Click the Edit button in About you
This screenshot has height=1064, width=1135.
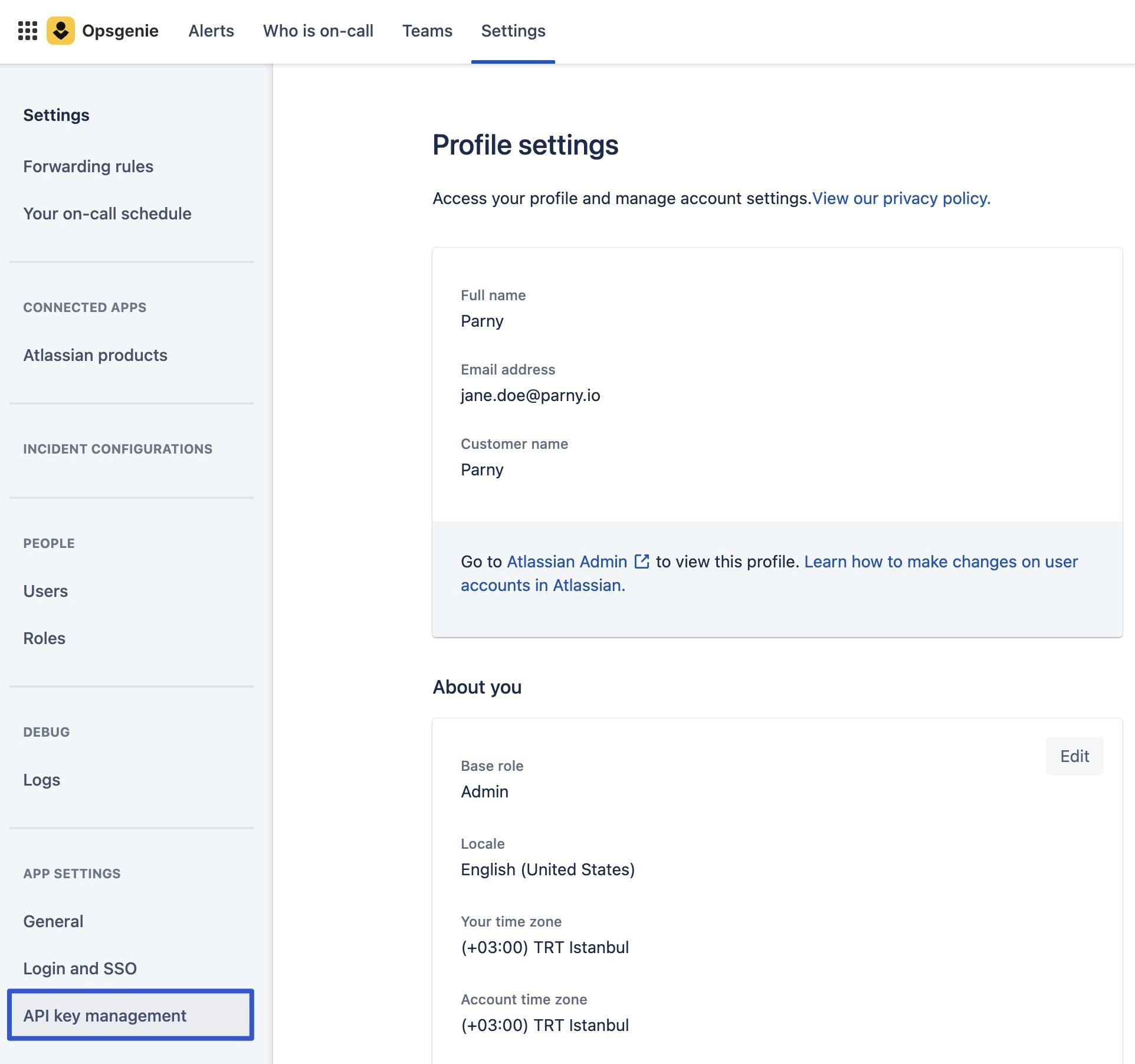(x=1074, y=756)
